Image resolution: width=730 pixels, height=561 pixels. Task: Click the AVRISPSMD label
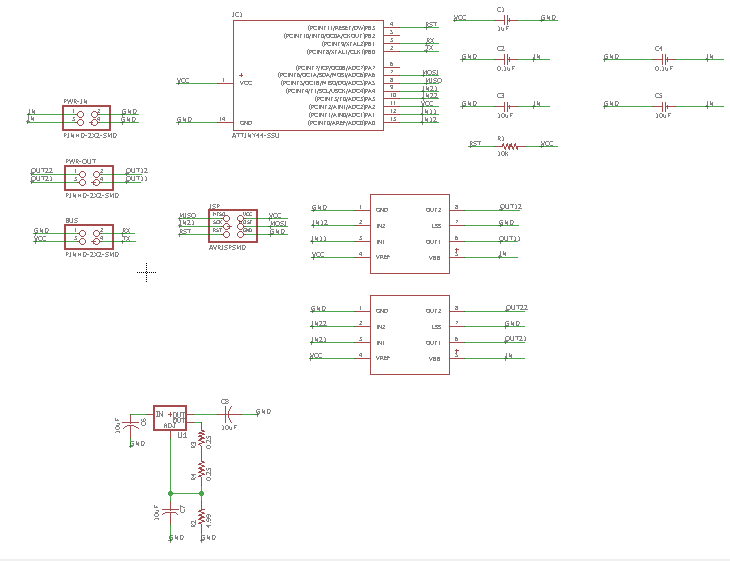pos(227,248)
